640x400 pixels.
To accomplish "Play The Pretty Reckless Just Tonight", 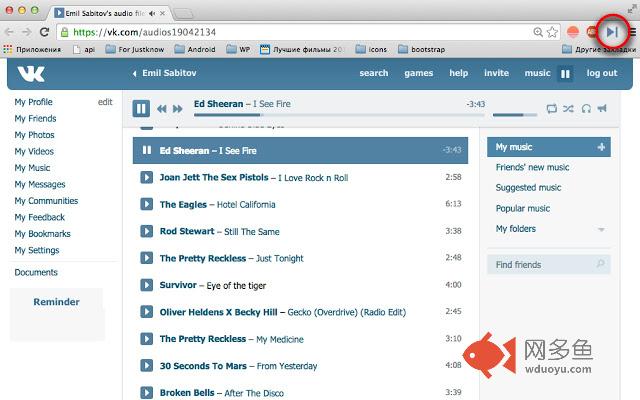I will 147,258.
